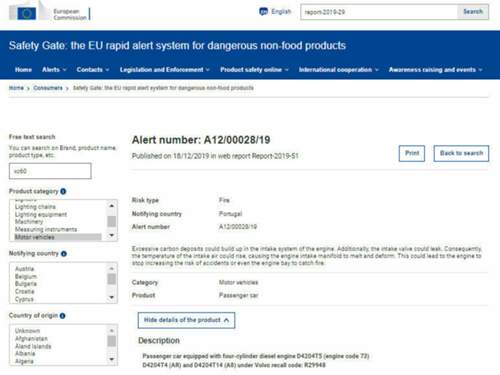500x375 pixels.
Task: Click country of origin scroll down arrow
Action: (112, 359)
